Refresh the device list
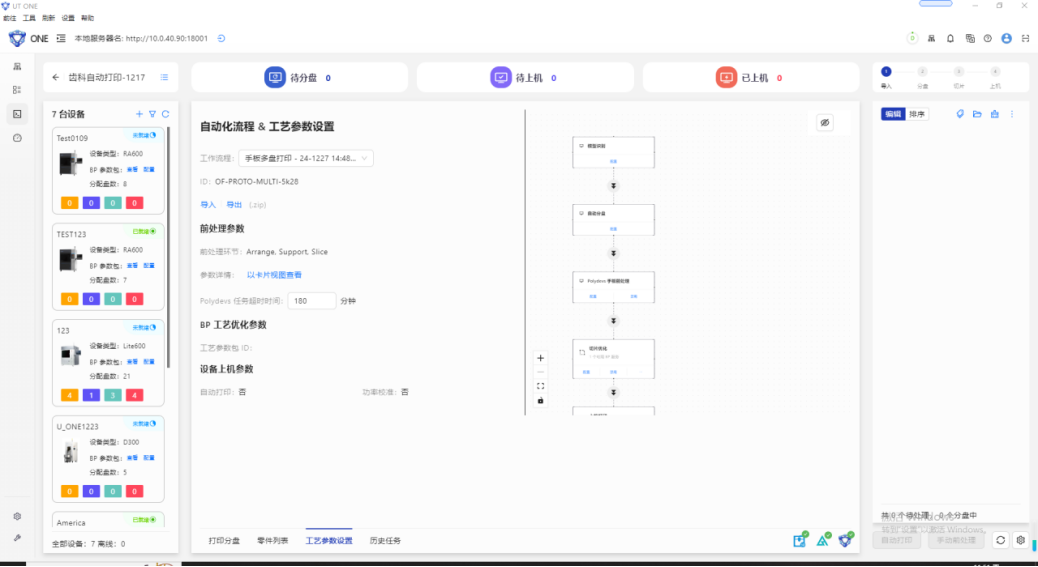Viewport: 1038px width, 567px height. tap(165, 114)
